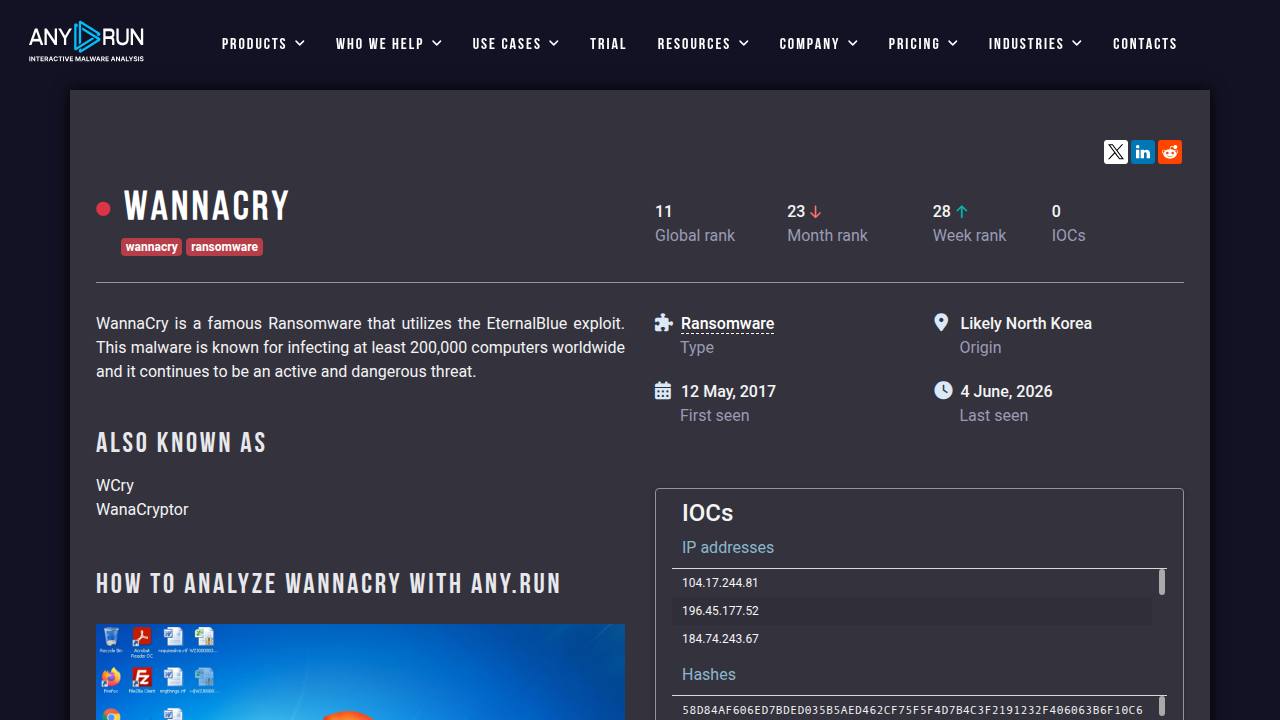Viewport: 1280px width, 720px height.
Task: Follow the Ransomware type link
Action: [727, 324]
